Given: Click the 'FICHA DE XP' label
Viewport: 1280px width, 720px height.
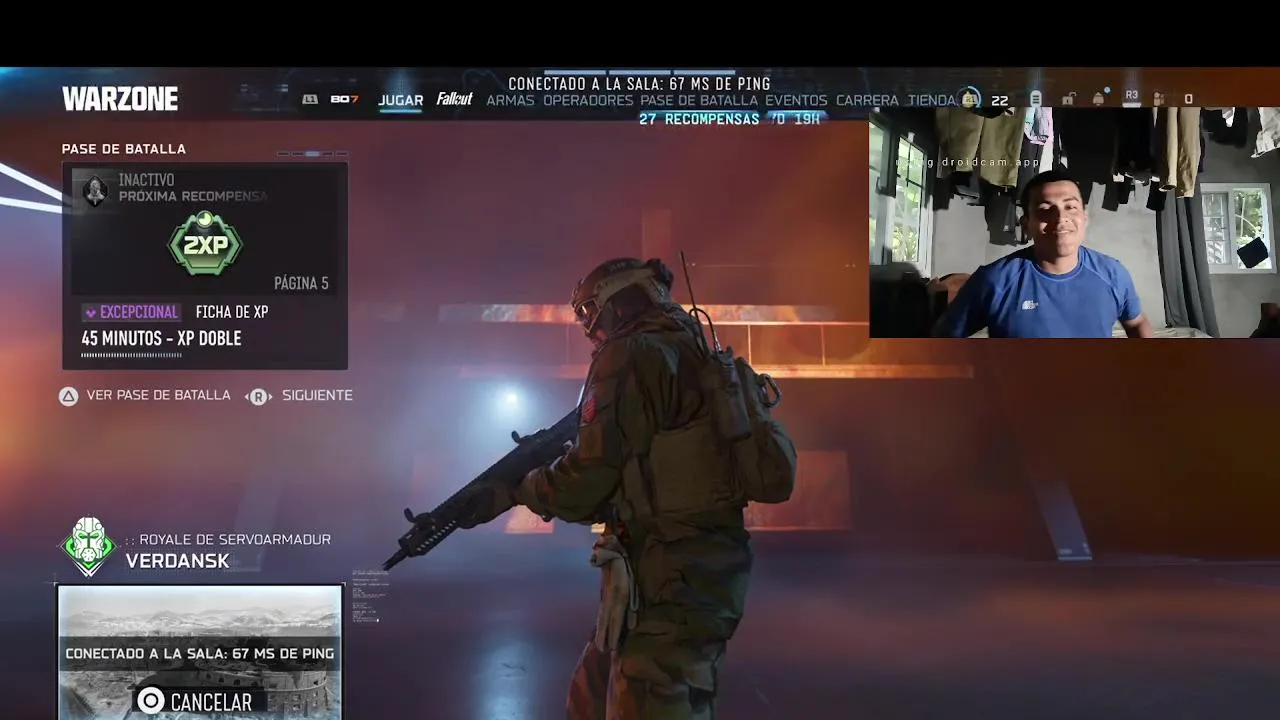Looking at the screenshot, I should tap(232, 312).
